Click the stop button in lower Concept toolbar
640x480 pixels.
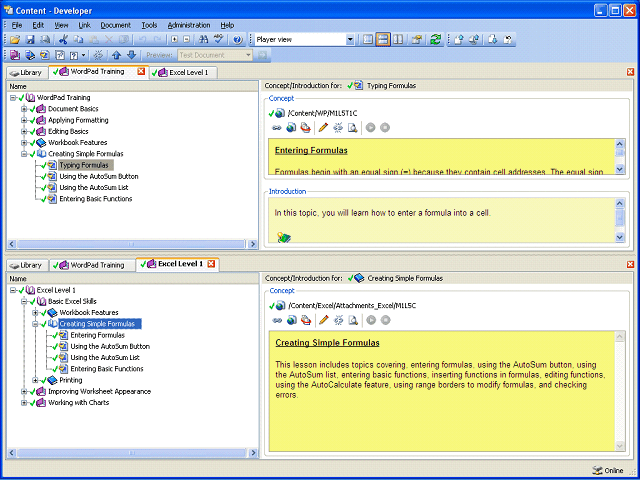385,320
